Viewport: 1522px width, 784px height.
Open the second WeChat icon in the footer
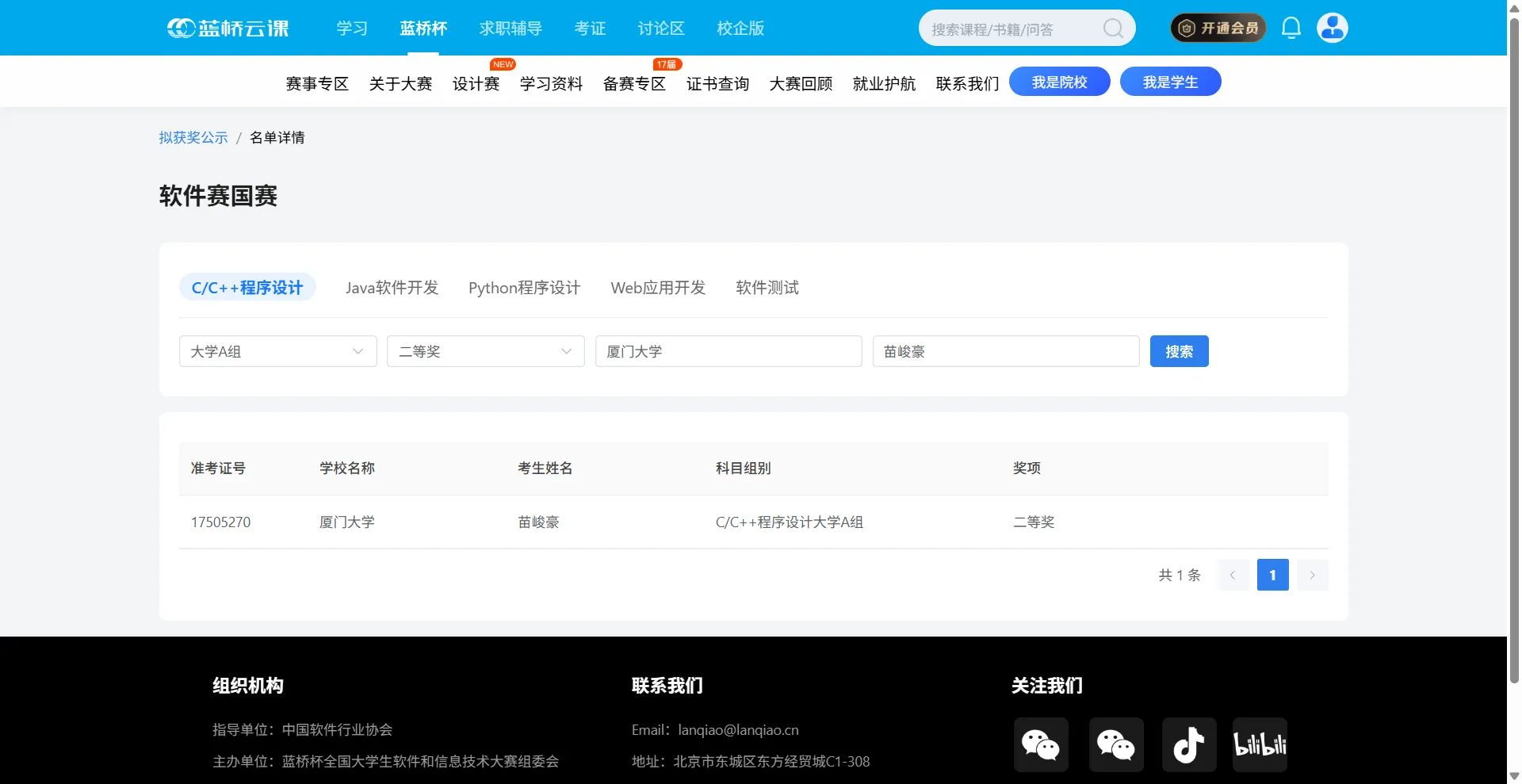coord(1116,744)
